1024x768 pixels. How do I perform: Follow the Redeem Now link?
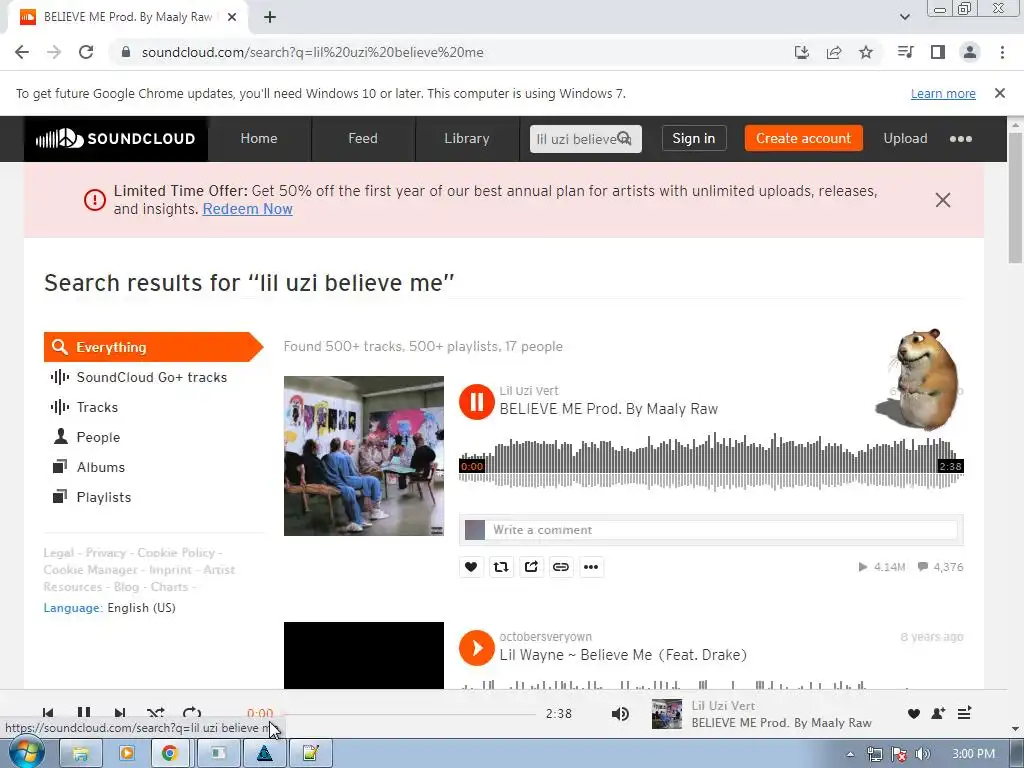(x=248, y=209)
